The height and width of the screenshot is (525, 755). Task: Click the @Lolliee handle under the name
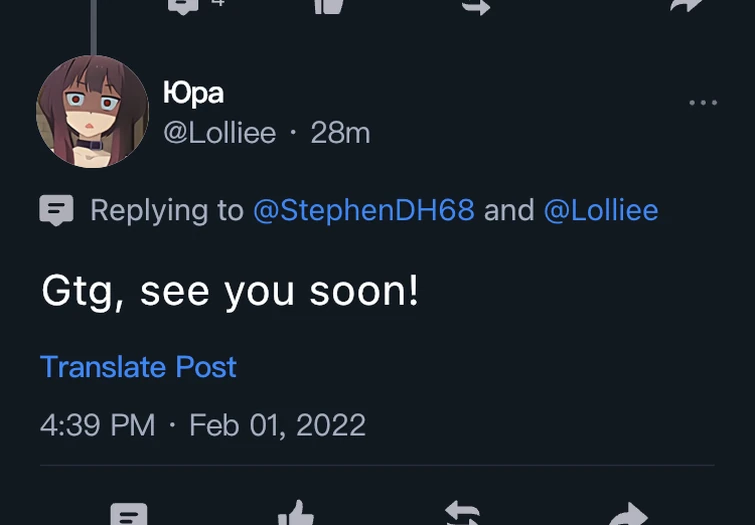coord(219,132)
